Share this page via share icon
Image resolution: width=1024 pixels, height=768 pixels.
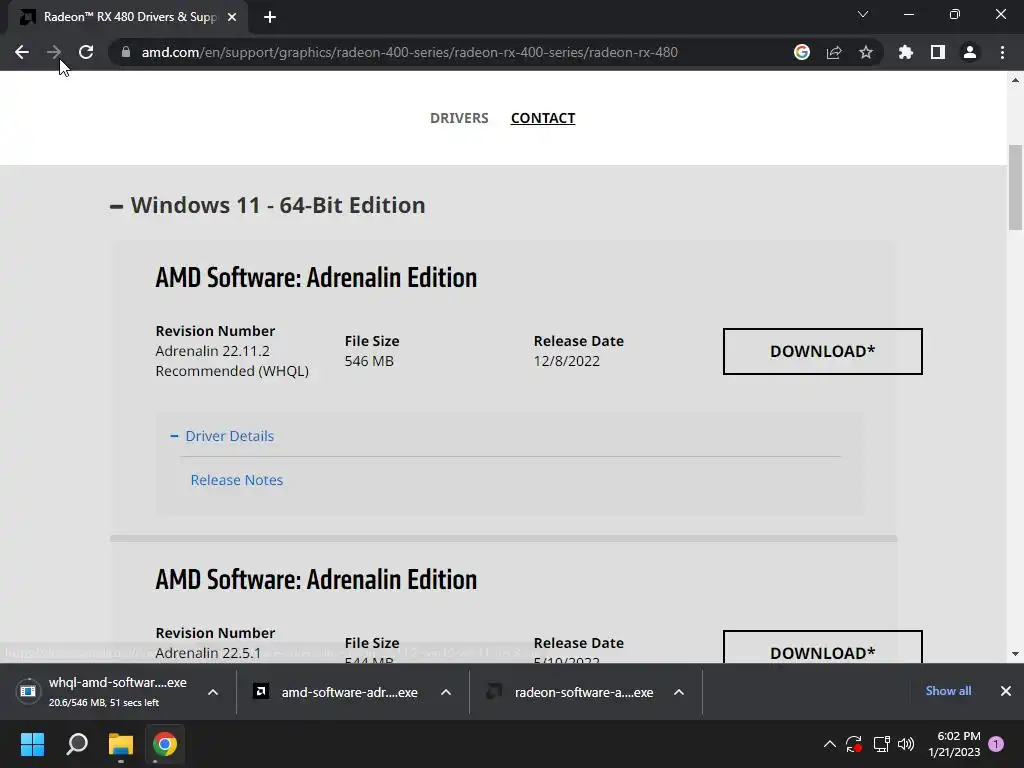834,52
